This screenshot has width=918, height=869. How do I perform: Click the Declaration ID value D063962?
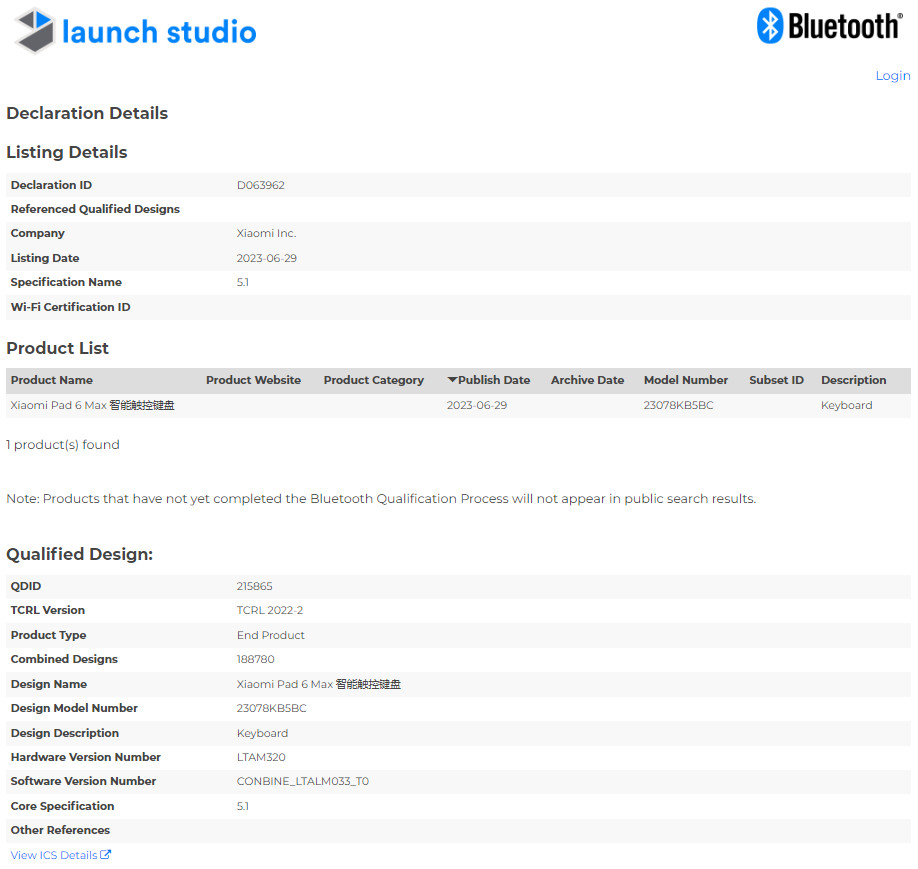(x=260, y=185)
